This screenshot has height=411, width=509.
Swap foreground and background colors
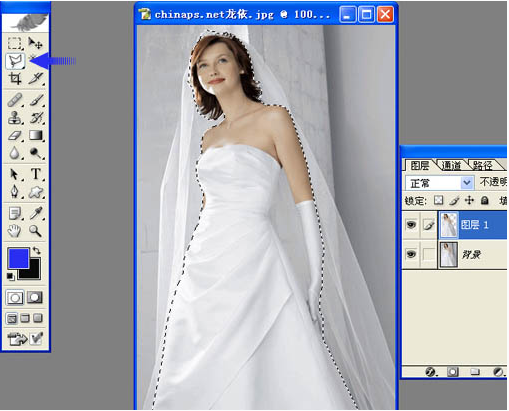[36, 250]
